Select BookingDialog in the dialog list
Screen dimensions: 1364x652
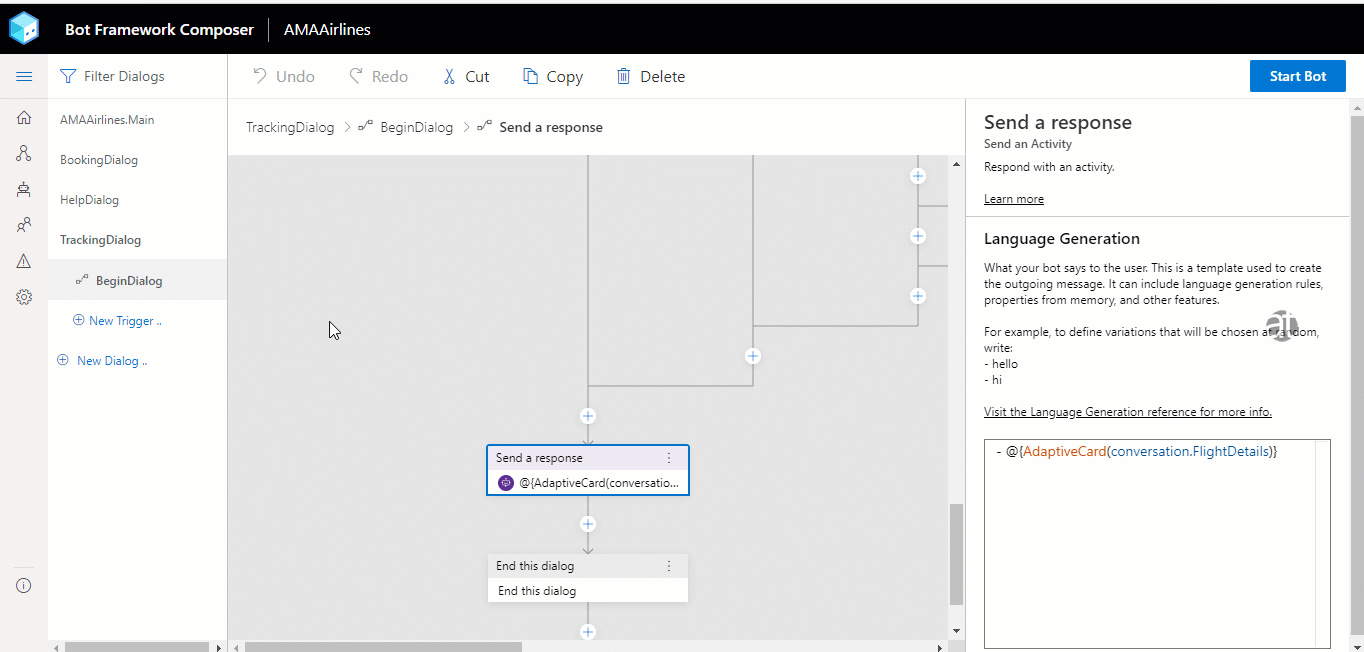(99, 160)
